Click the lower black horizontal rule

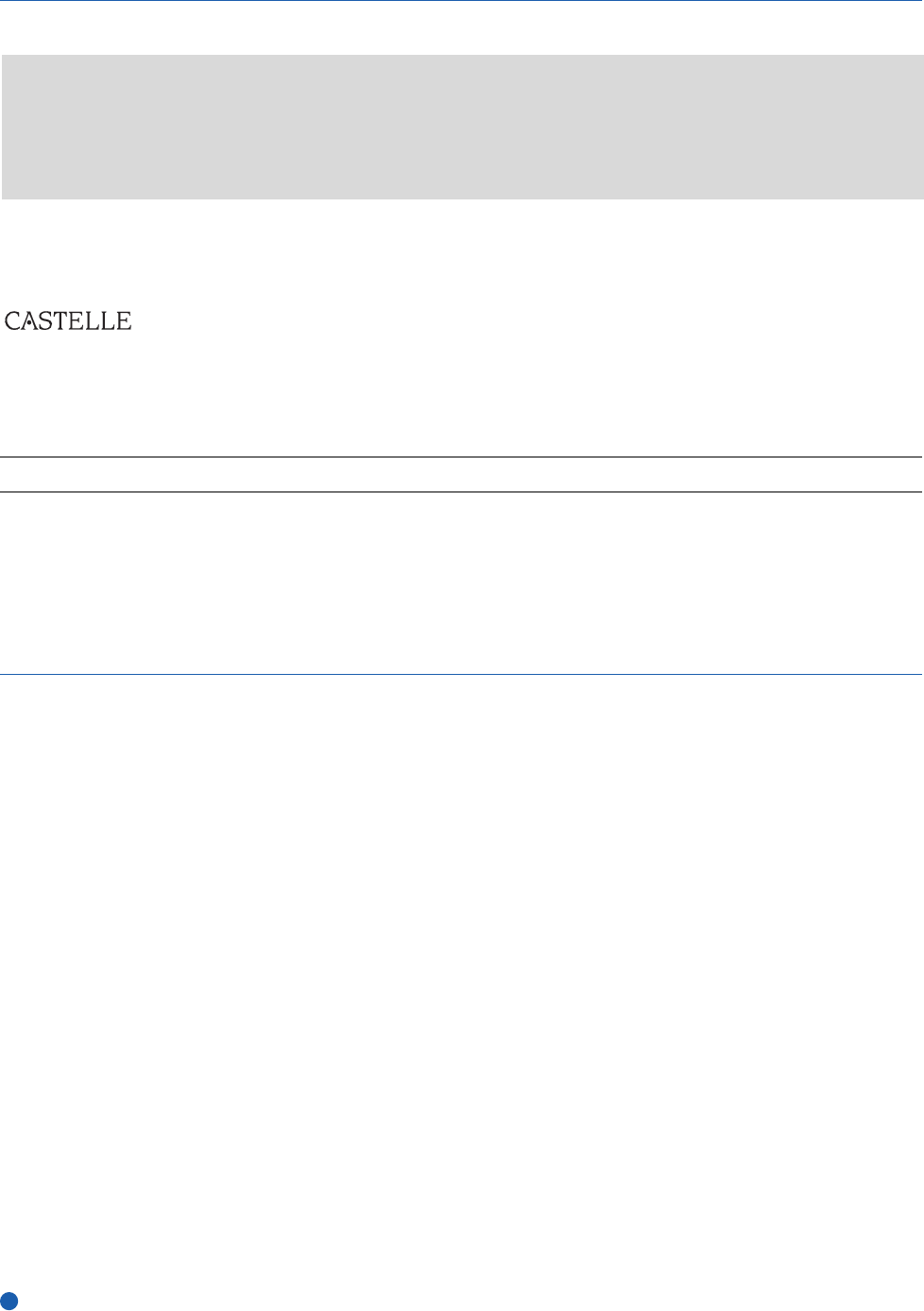coord(462,492)
